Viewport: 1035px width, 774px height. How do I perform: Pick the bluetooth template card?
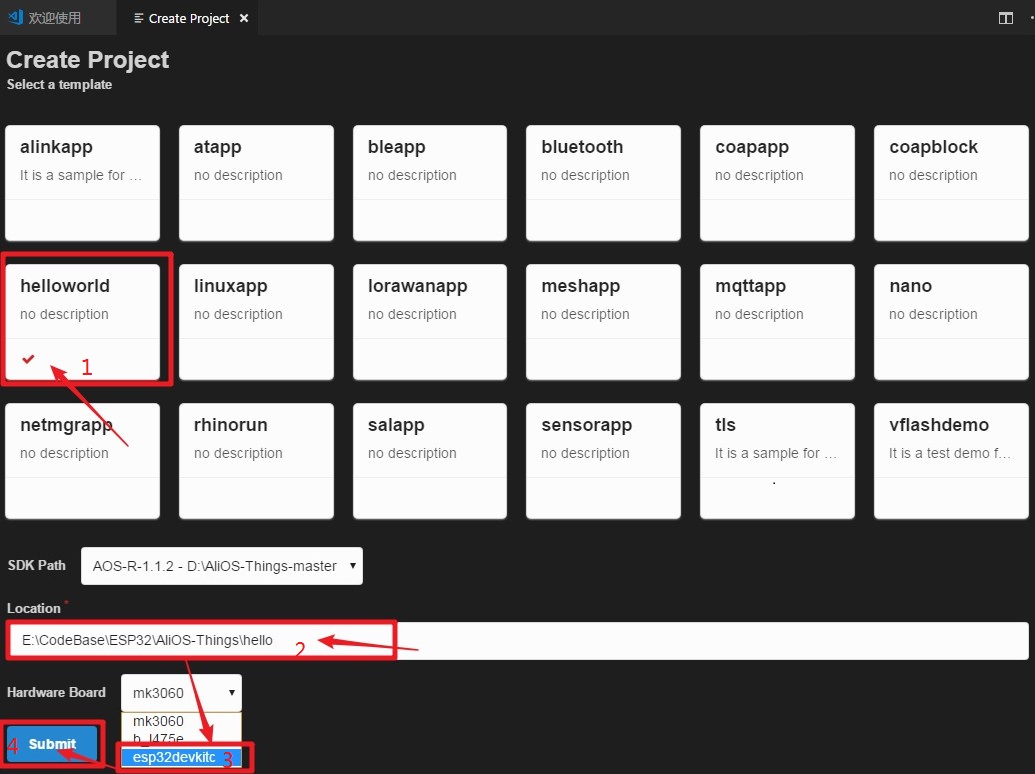point(603,183)
